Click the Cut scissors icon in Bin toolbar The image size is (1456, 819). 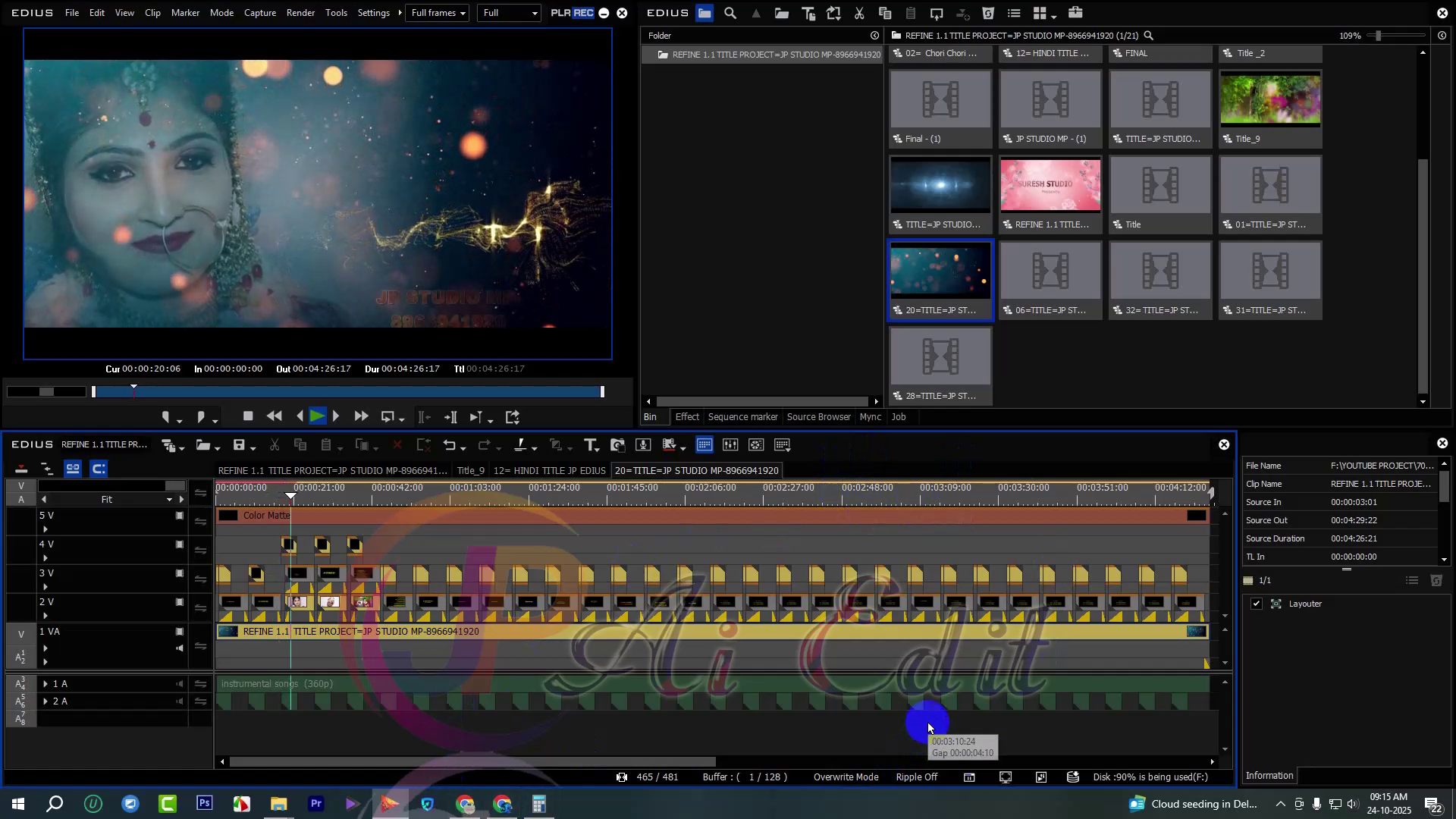pos(859,13)
